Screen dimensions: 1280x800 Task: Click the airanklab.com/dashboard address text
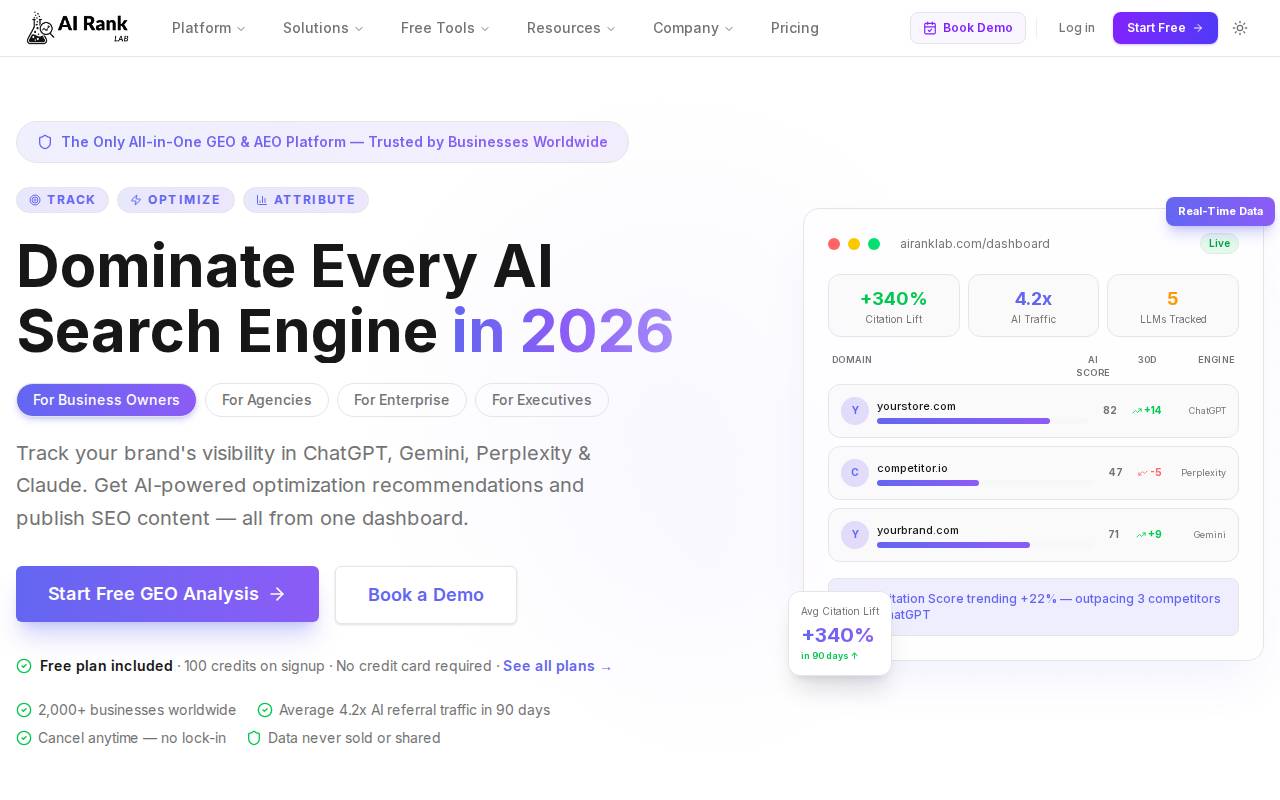[x=975, y=244]
